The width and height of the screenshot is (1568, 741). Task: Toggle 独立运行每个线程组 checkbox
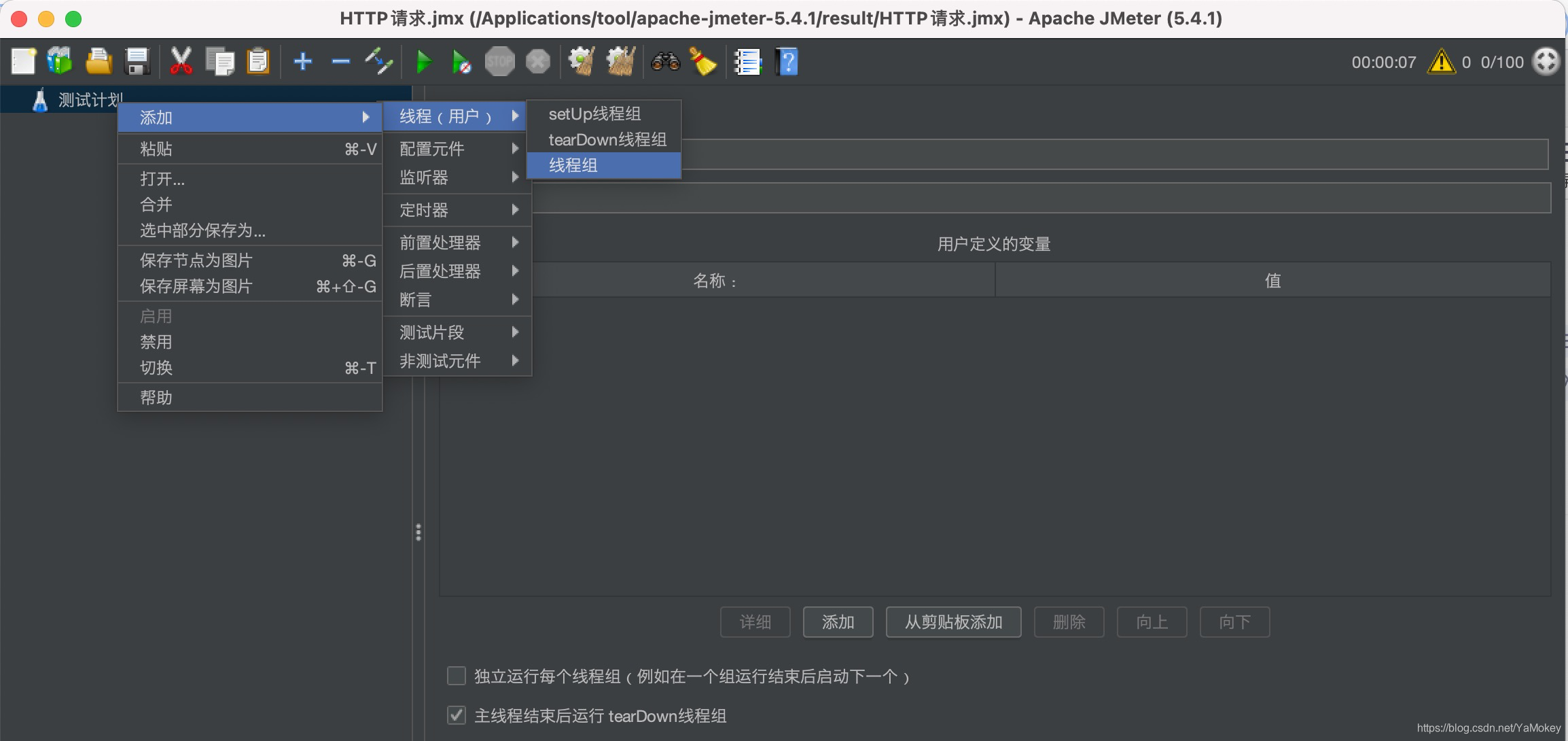coord(457,676)
